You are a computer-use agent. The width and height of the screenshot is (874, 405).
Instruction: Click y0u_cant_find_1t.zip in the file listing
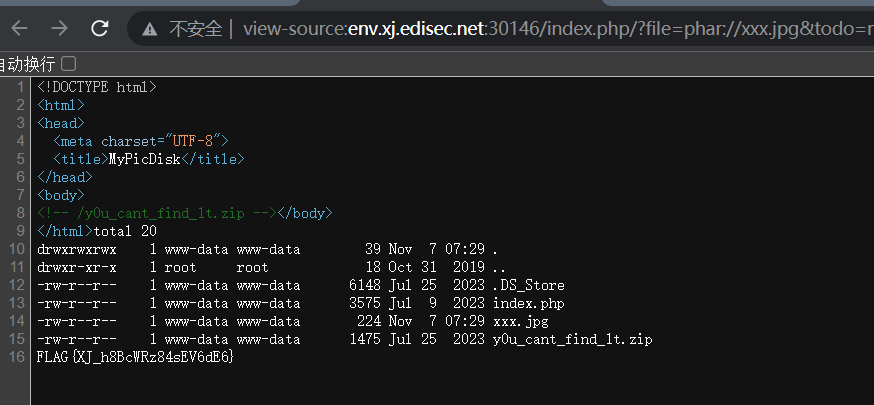point(572,339)
